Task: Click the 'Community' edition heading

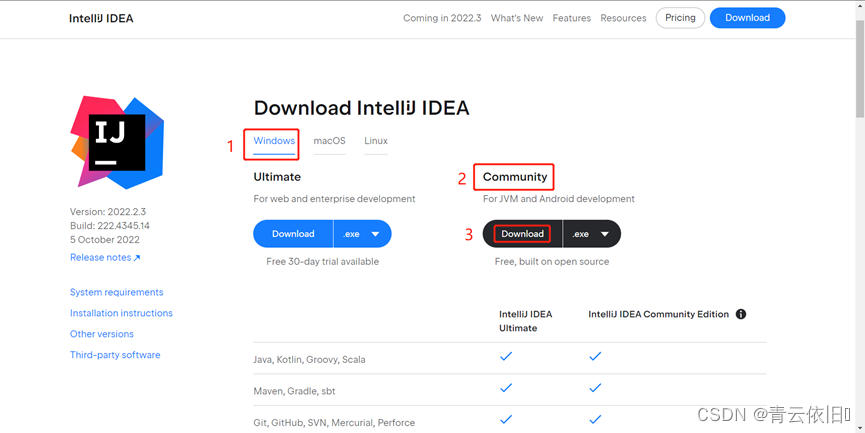Action: 515,177
